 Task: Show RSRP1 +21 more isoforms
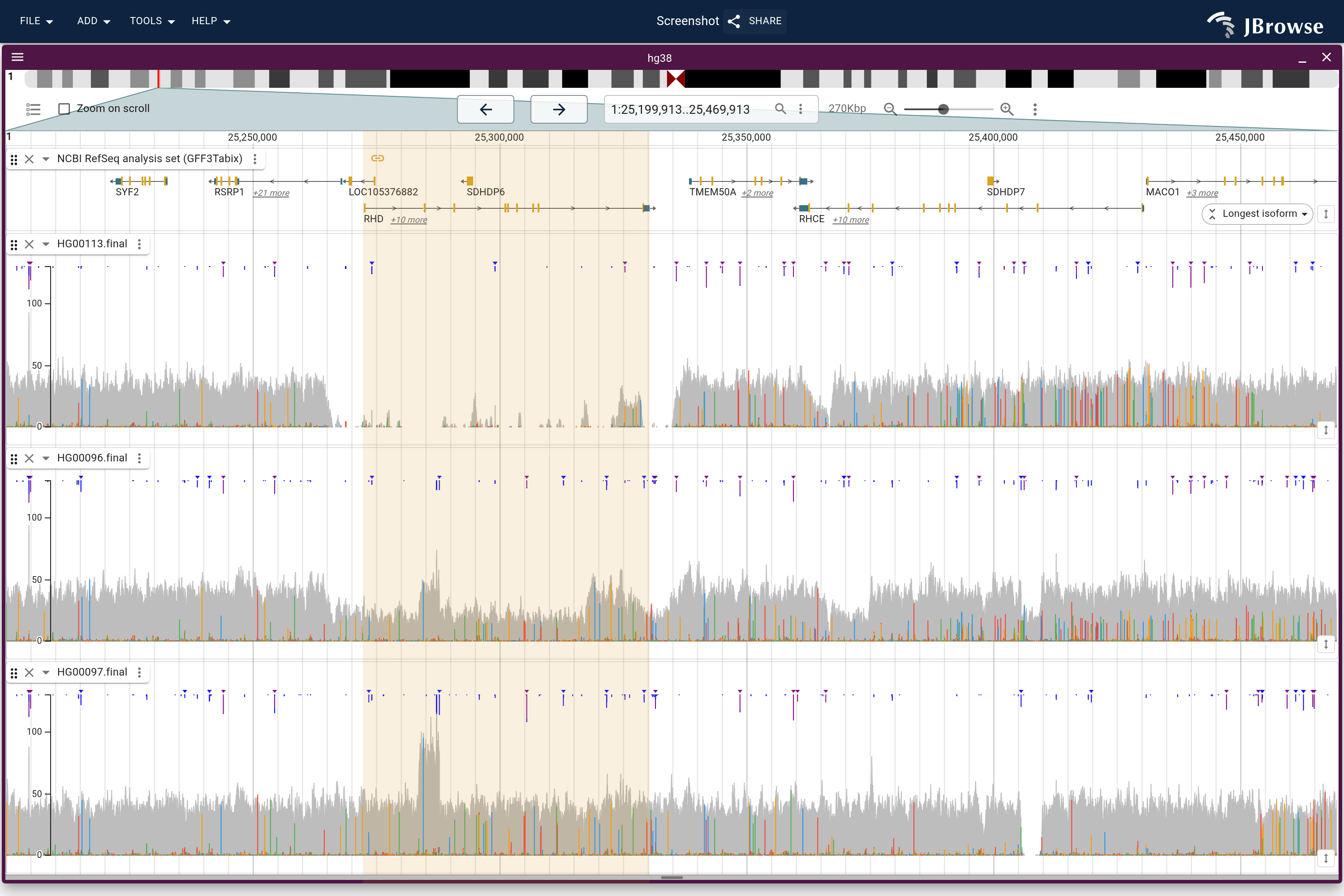pyautogui.click(x=271, y=193)
